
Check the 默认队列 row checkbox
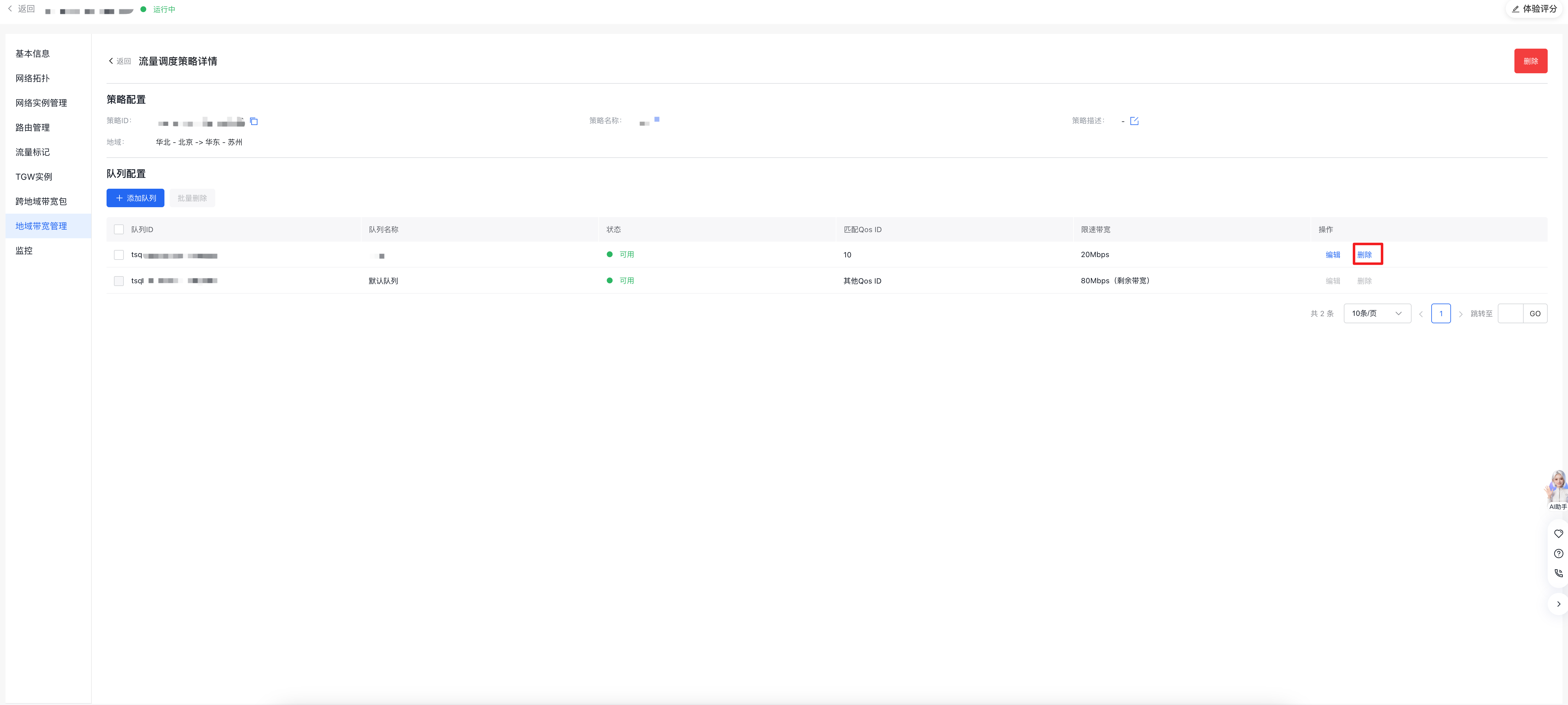119,281
